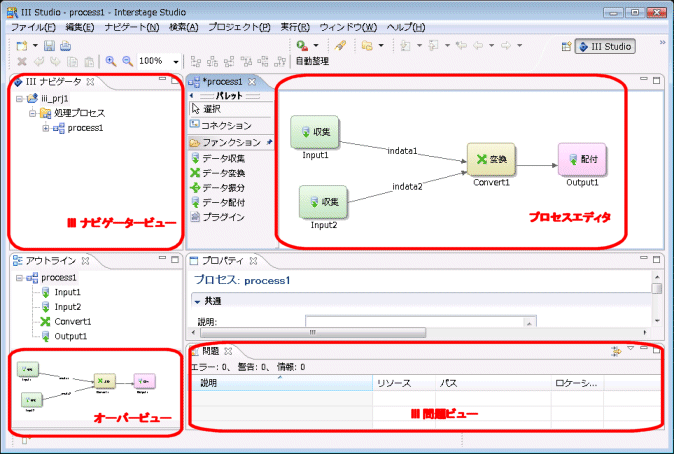Zoom in with the magnifier plus icon
Viewport: 674px width, 454px height.
[111, 61]
